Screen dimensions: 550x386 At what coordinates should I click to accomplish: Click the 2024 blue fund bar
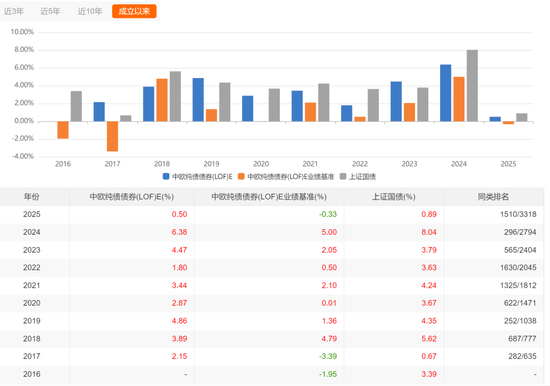(x=445, y=93)
